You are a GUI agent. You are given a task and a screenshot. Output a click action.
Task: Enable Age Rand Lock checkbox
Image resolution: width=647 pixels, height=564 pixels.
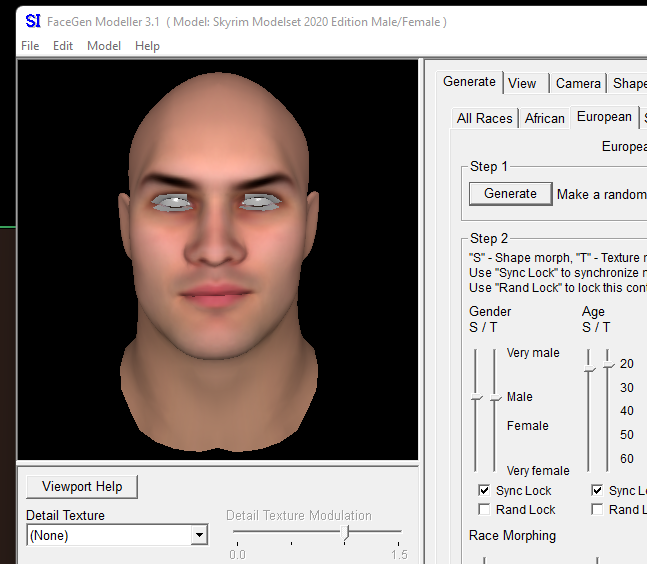(x=597, y=509)
